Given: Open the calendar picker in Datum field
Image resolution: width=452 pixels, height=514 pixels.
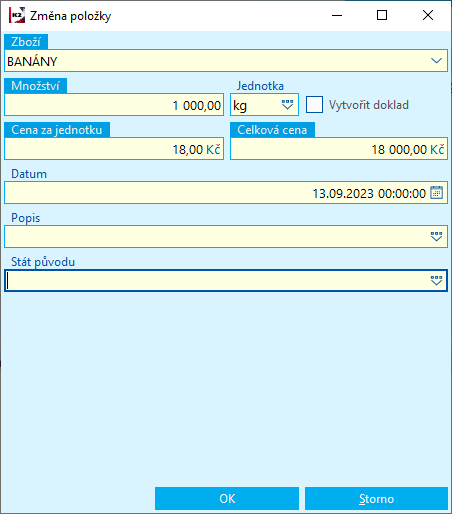Looking at the screenshot, I should pos(436,193).
